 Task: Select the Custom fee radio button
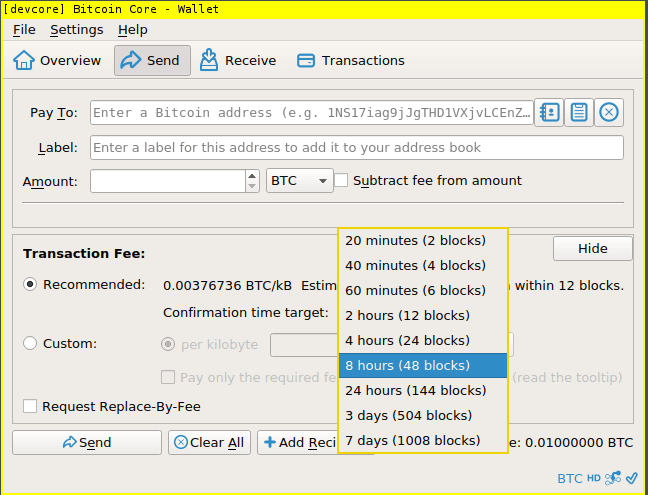31,344
